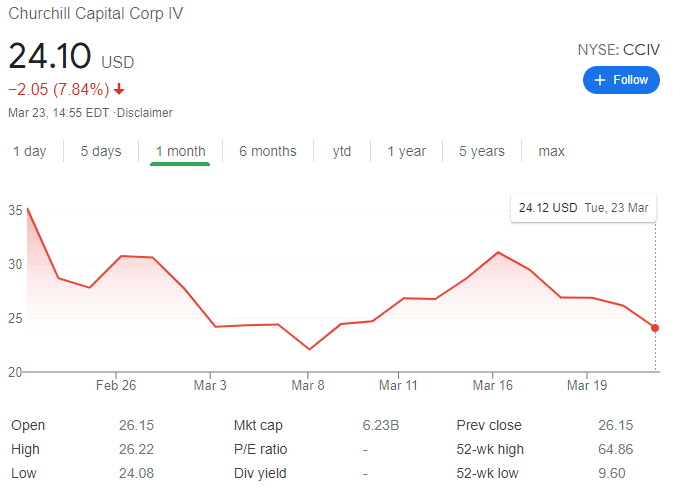This screenshot has width=673, height=499.
Task: Click the Churchill Capital Corp IV title
Action: coord(95,14)
